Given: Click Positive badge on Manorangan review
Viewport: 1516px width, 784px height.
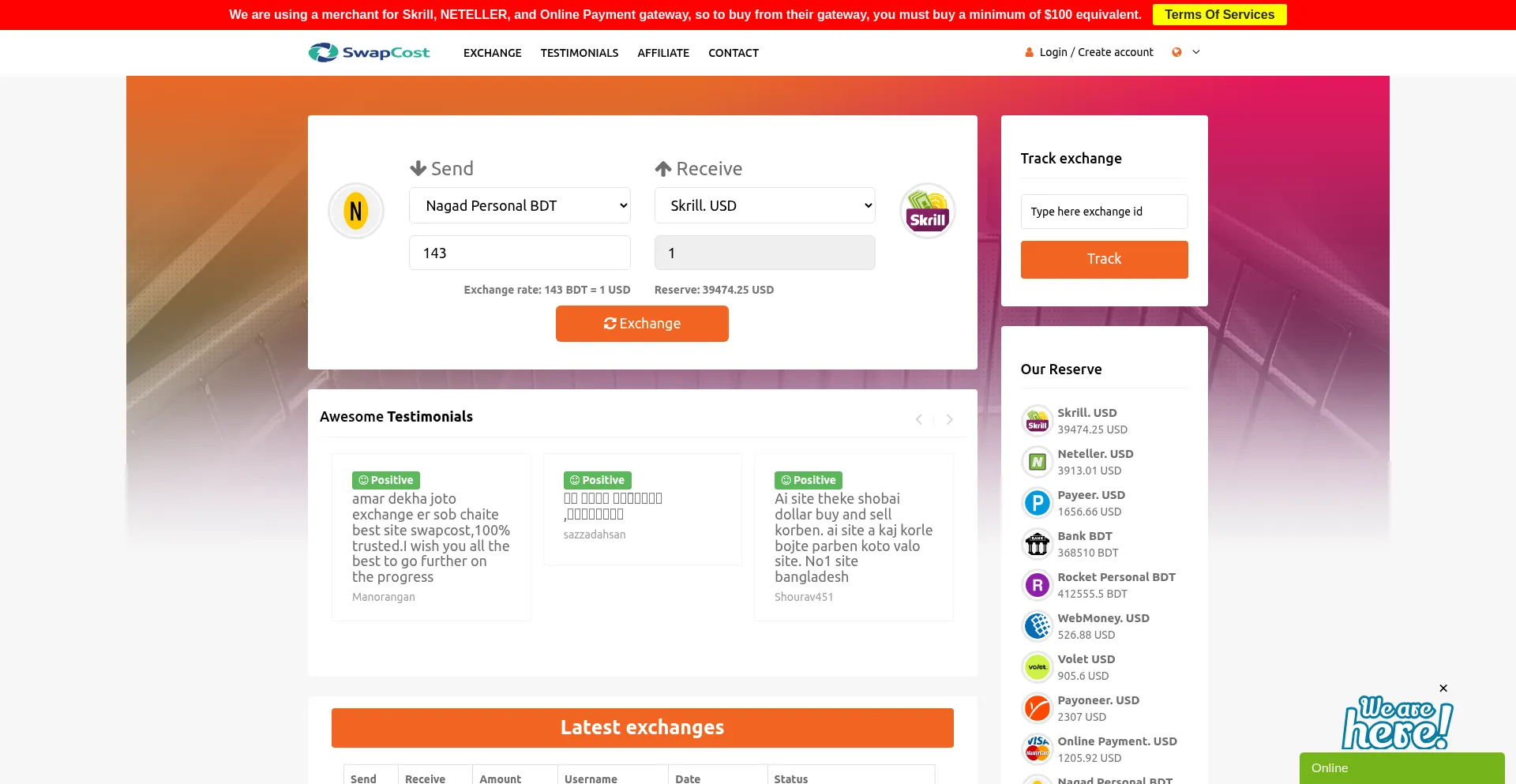Looking at the screenshot, I should coord(386,480).
